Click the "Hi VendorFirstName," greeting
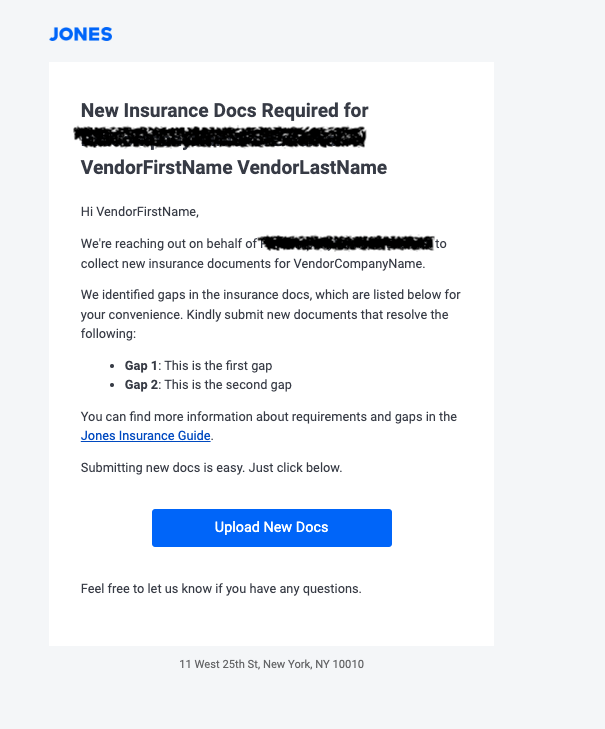The image size is (605, 729). [140, 211]
